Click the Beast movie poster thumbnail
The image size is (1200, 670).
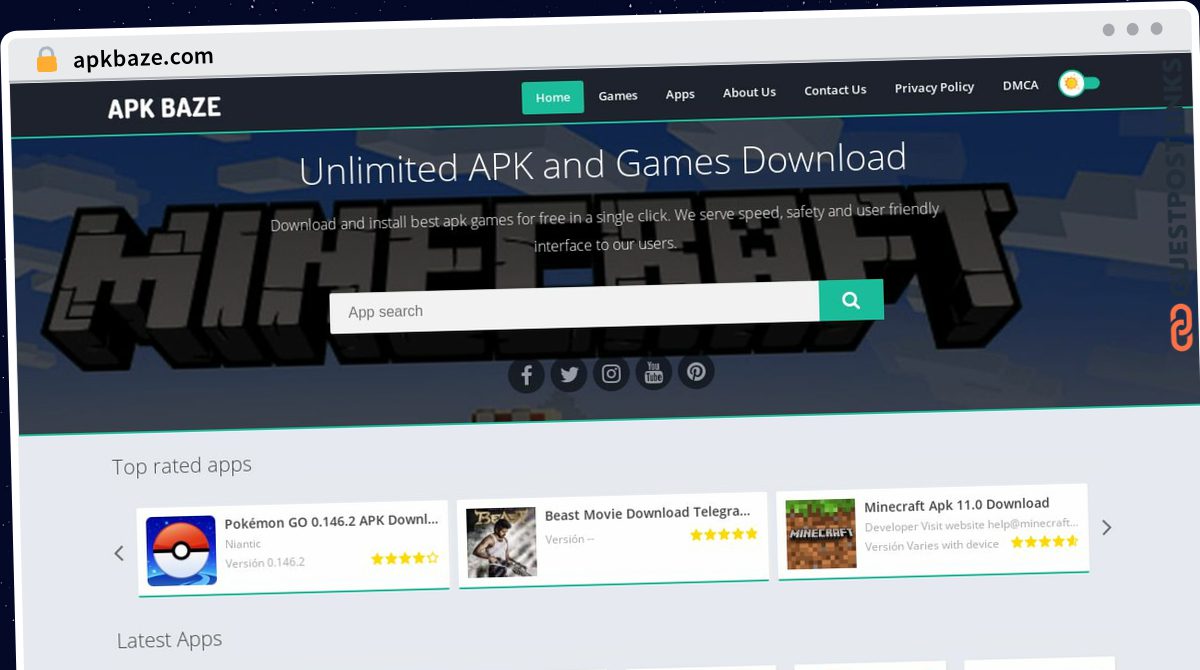click(x=501, y=542)
